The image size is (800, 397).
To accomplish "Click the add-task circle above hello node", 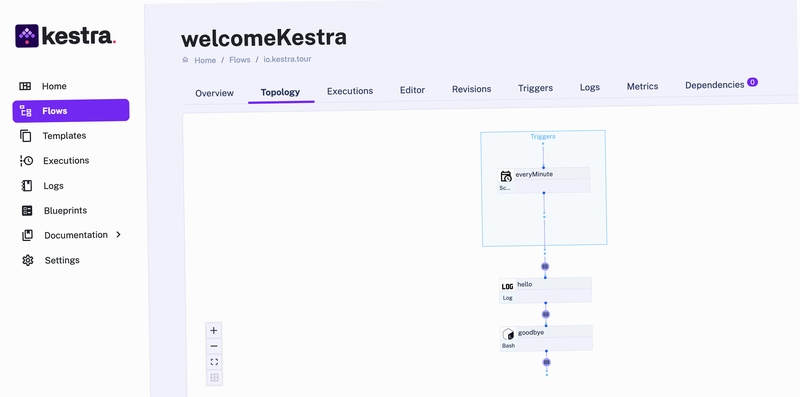I will pyautogui.click(x=545, y=266).
